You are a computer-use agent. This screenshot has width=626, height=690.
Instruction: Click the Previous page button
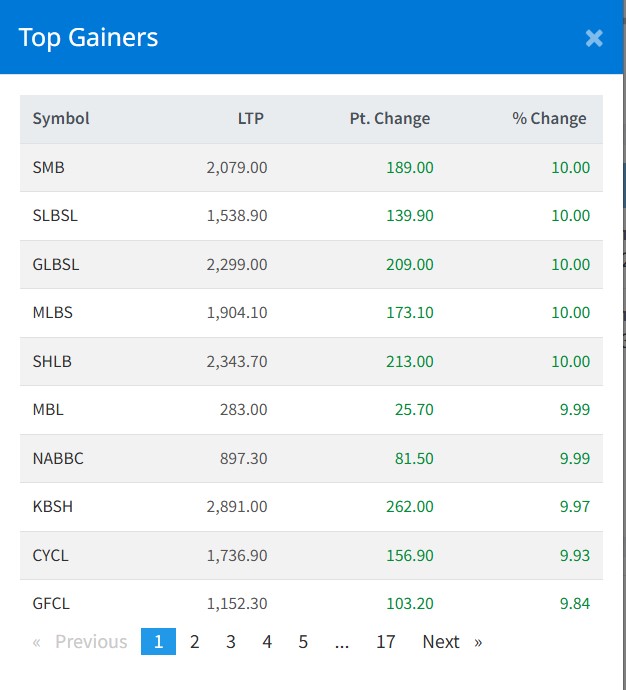81,642
